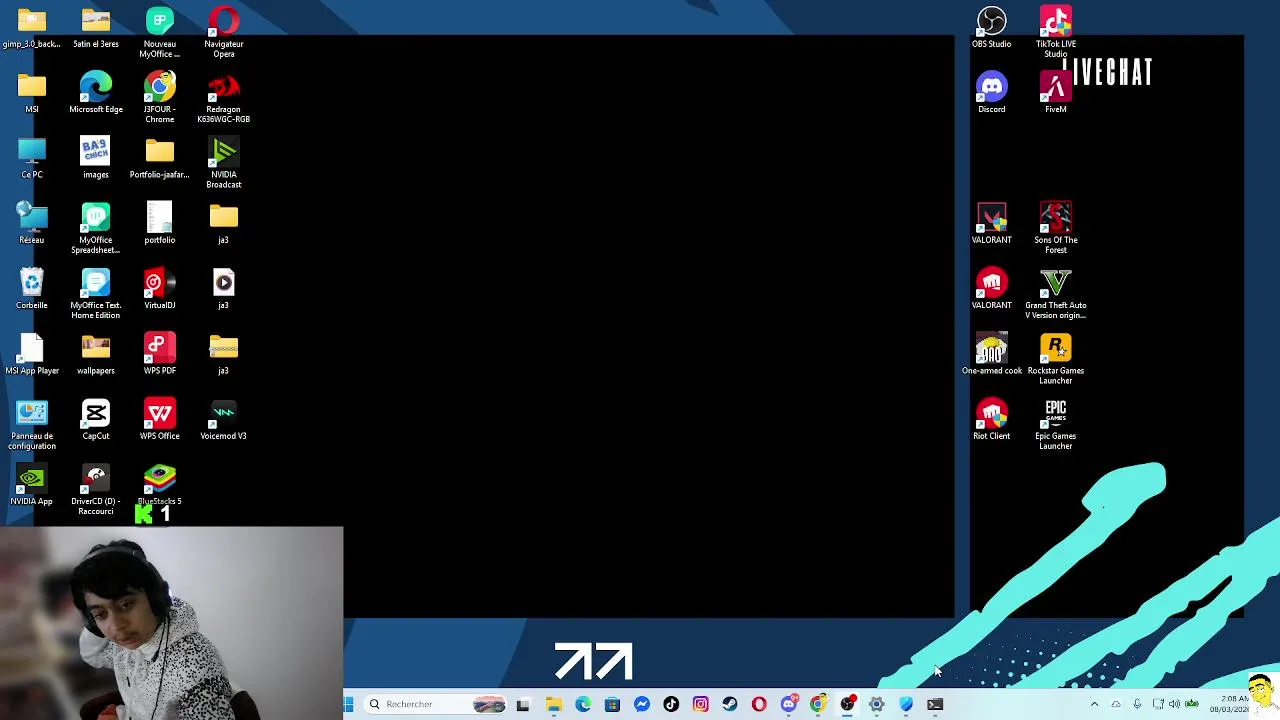The image size is (1280, 720).
Task: Switch to Chrome in the taskbar
Action: tap(818, 704)
